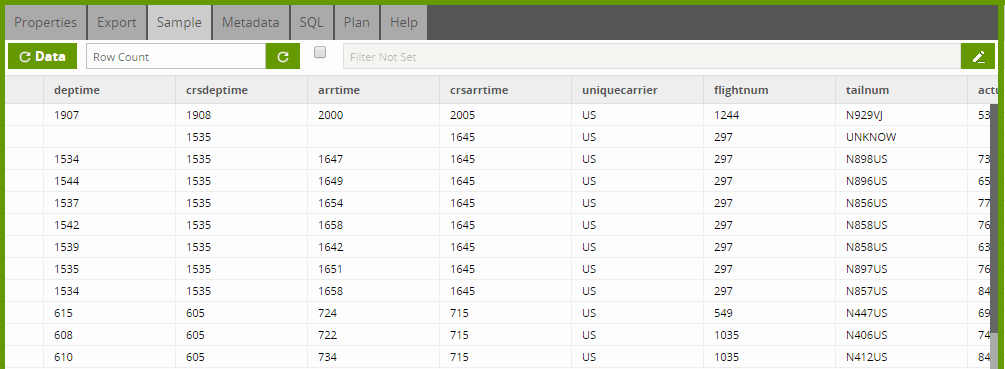Screen dimensions: 1005x369
Task: Open the Metadata tab
Action: tap(251, 22)
